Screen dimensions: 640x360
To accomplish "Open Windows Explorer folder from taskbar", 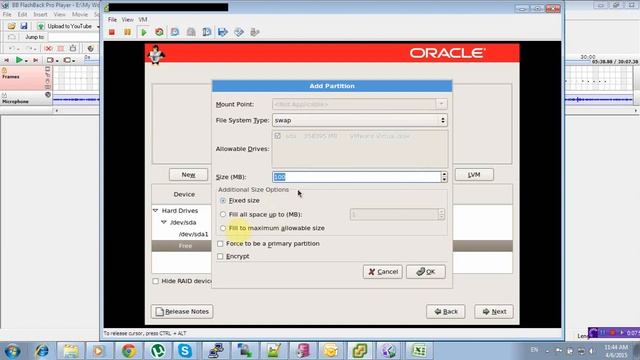I will pyautogui.click(x=71, y=351).
